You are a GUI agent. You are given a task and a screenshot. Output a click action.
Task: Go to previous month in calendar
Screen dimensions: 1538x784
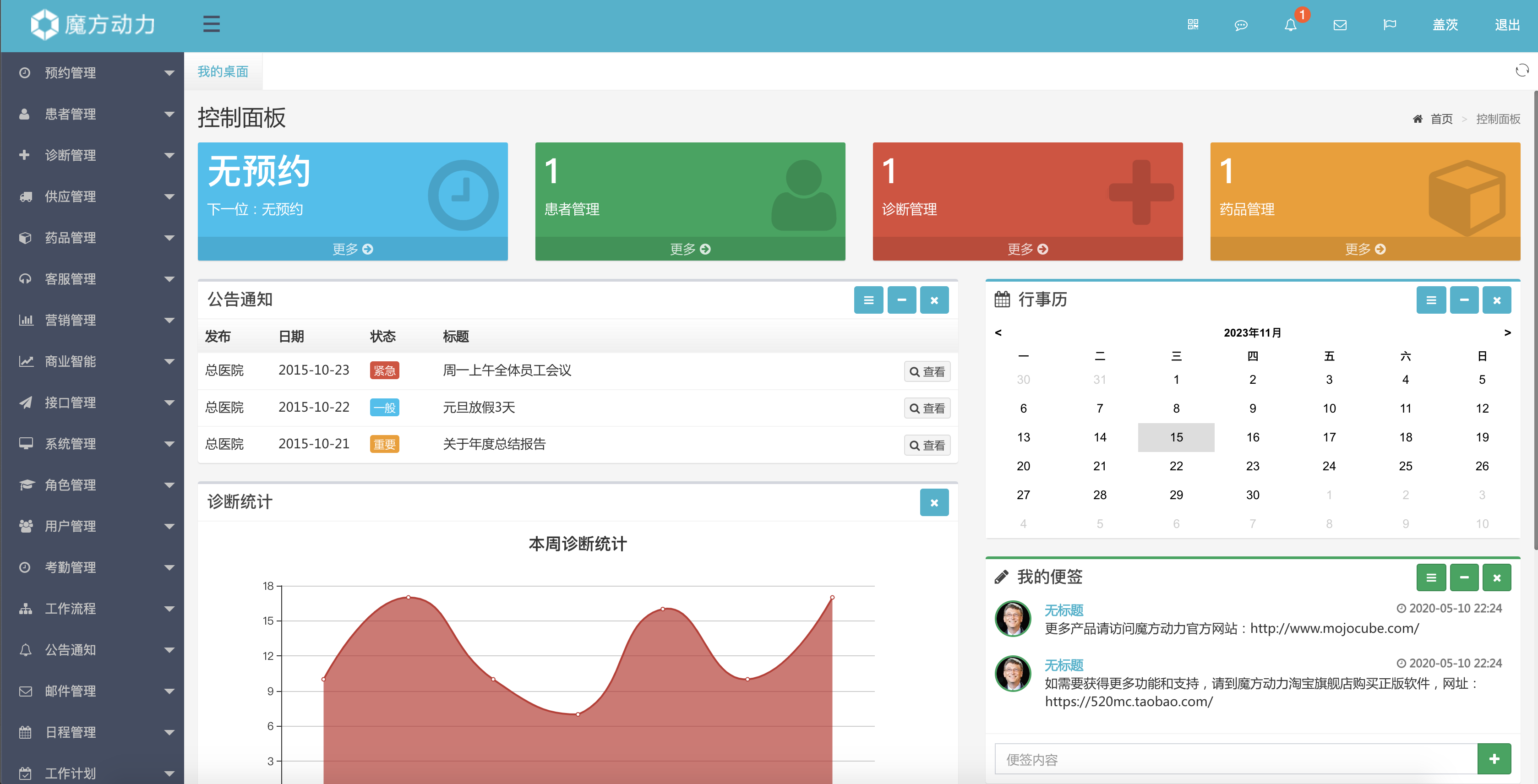tap(998, 332)
